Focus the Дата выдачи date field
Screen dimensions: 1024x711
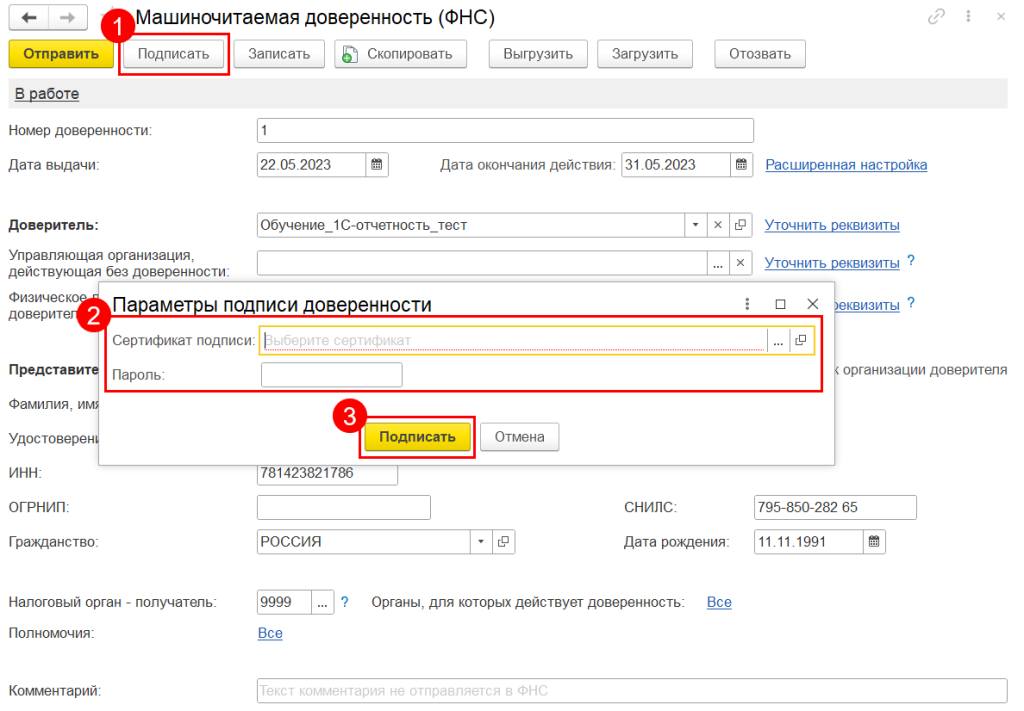(x=311, y=165)
